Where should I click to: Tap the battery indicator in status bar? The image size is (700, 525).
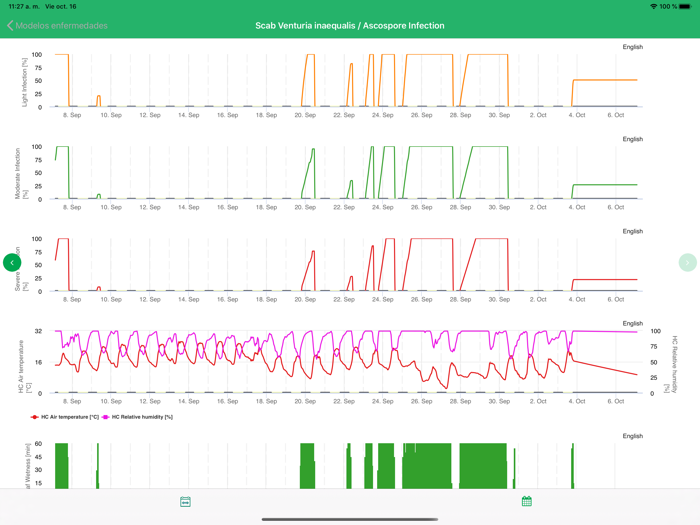click(685, 6)
